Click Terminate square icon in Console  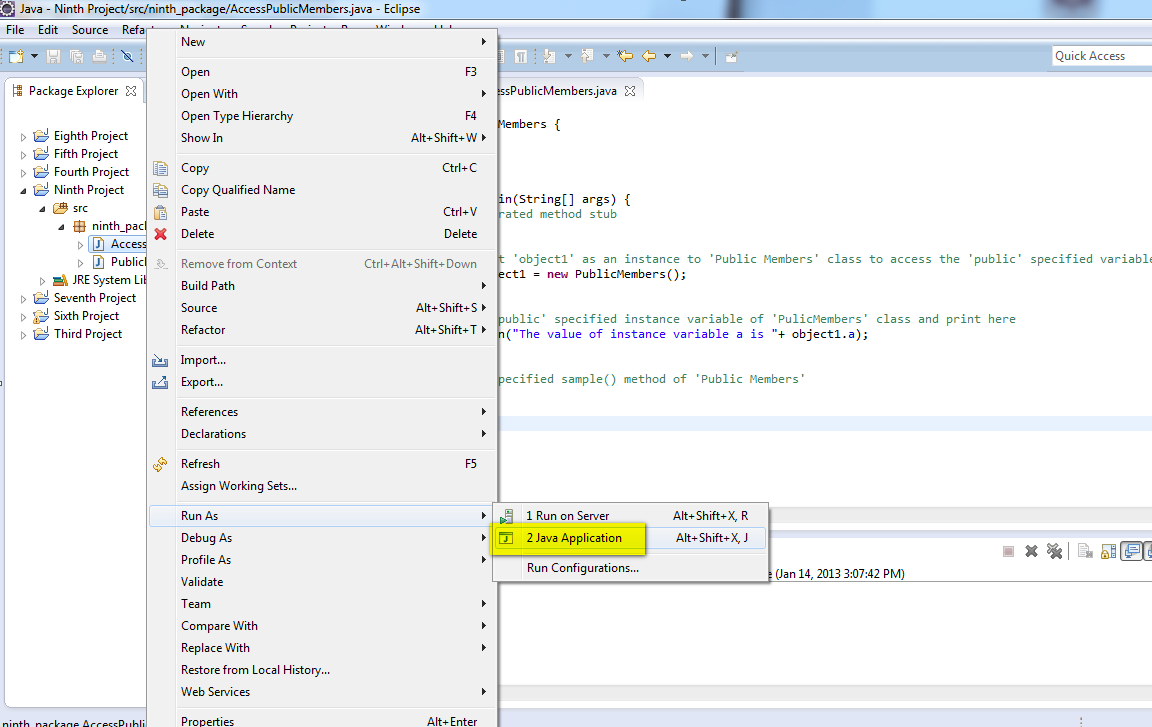pyautogui.click(x=1008, y=551)
